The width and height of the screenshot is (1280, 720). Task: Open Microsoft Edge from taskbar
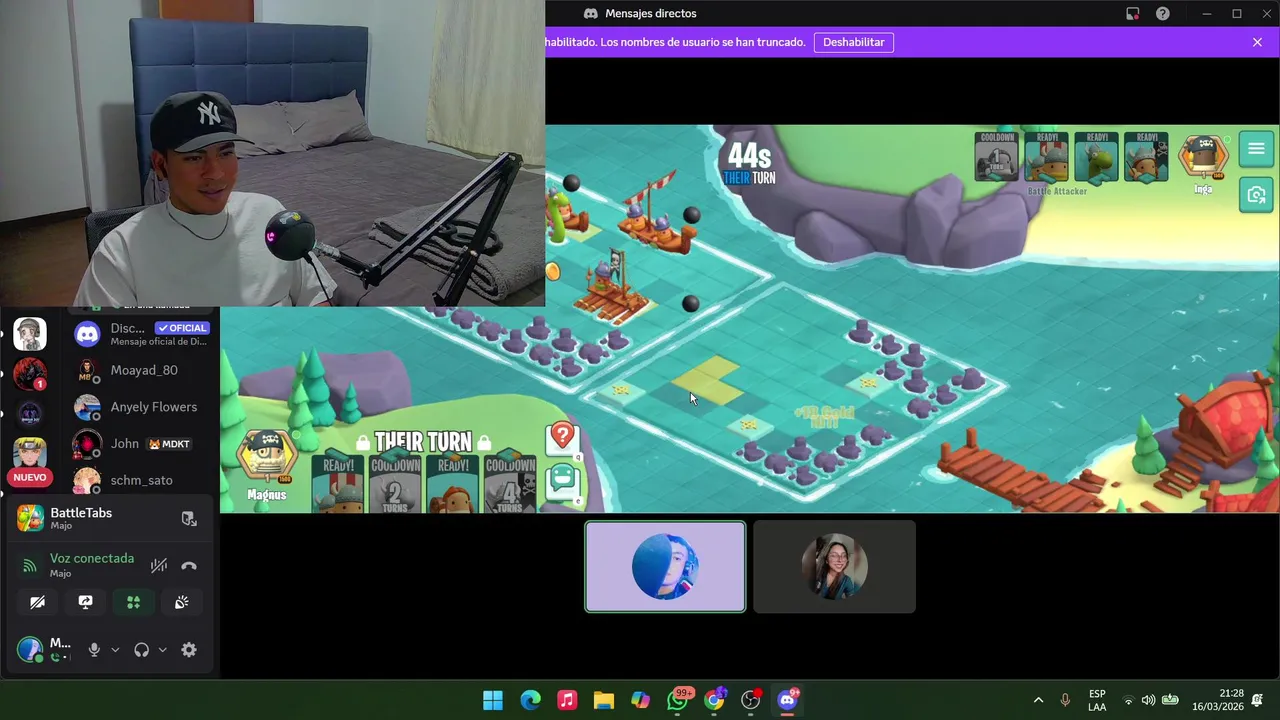pyautogui.click(x=530, y=700)
